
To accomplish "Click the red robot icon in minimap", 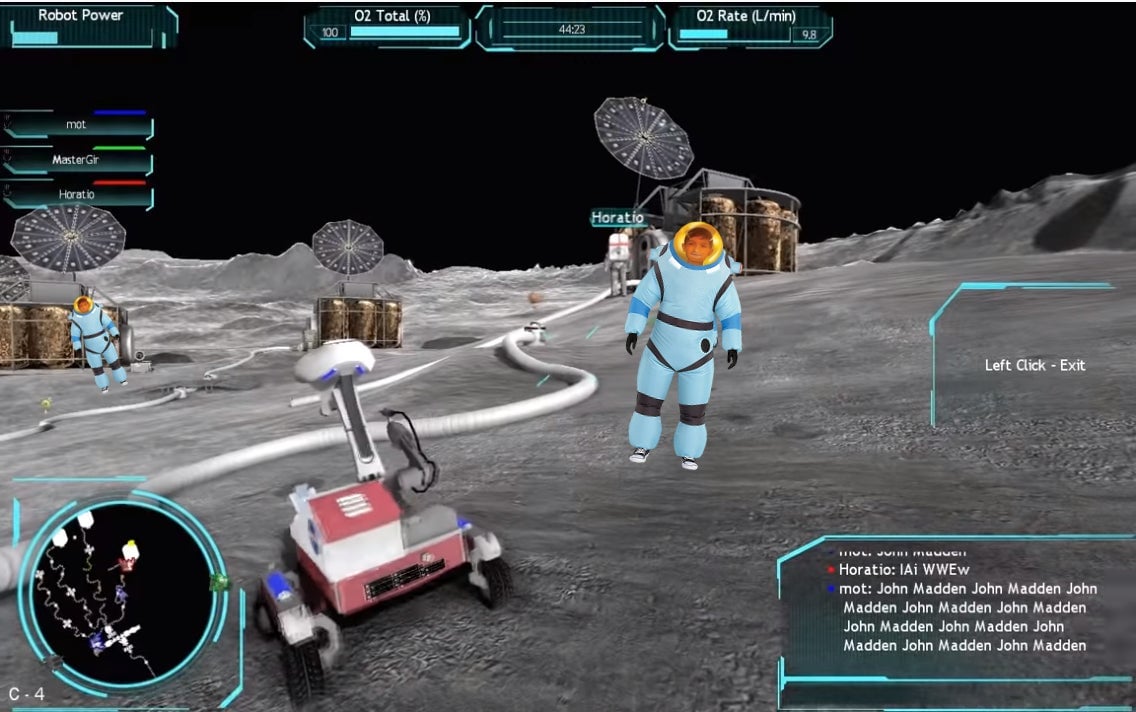I will coord(127,565).
